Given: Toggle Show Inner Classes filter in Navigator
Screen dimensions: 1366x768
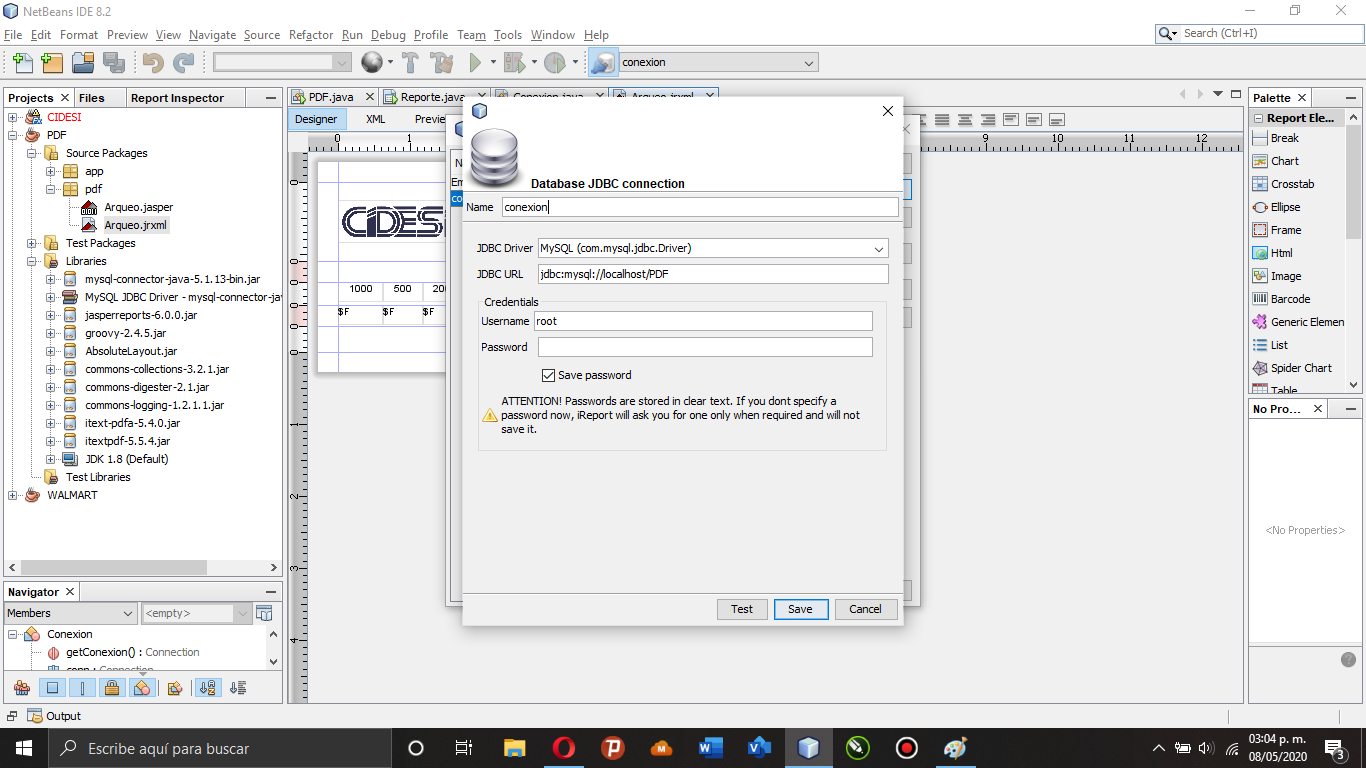Looking at the screenshot, I should point(142,688).
